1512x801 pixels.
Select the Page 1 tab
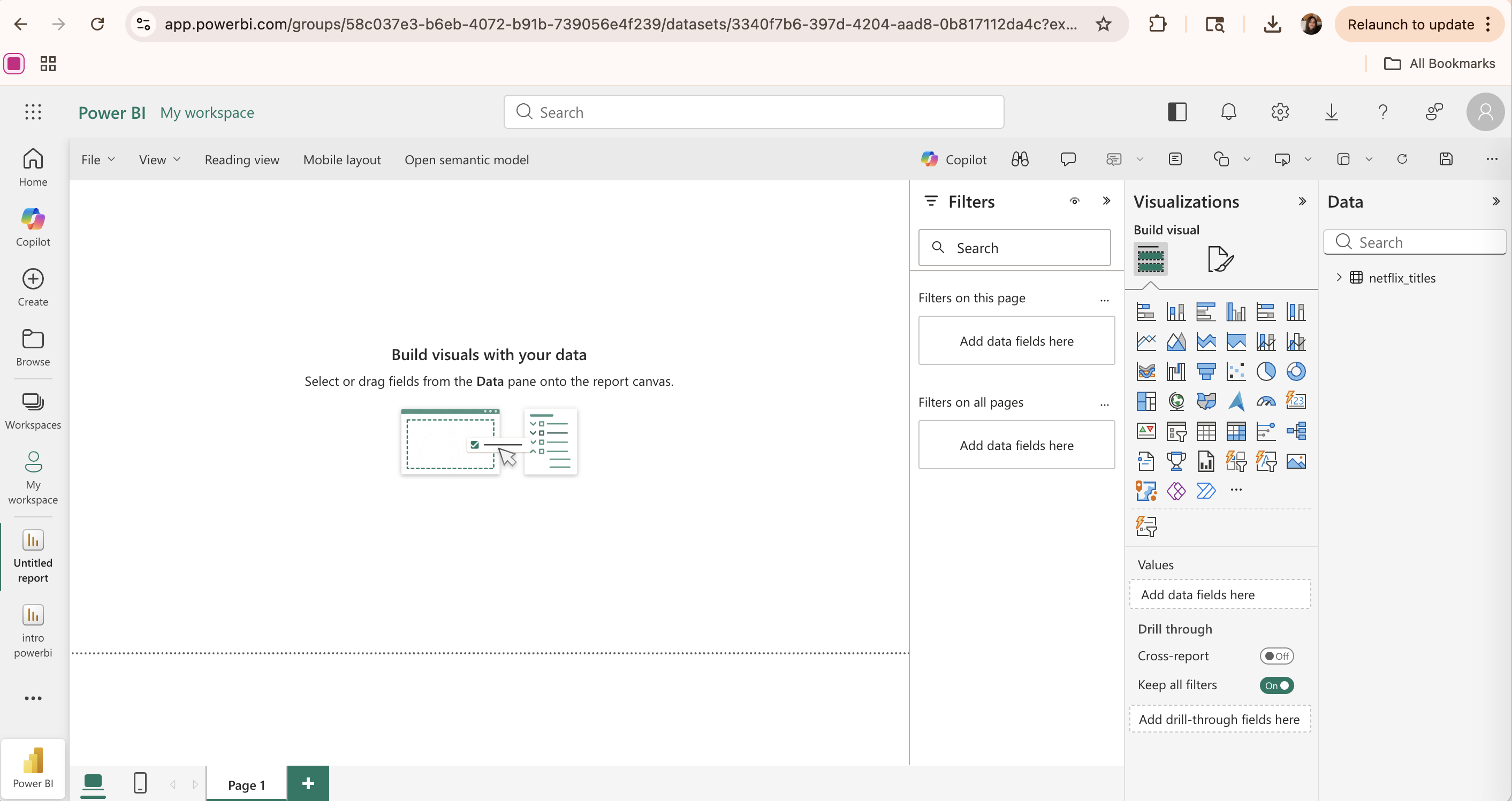click(x=247, y=784)
